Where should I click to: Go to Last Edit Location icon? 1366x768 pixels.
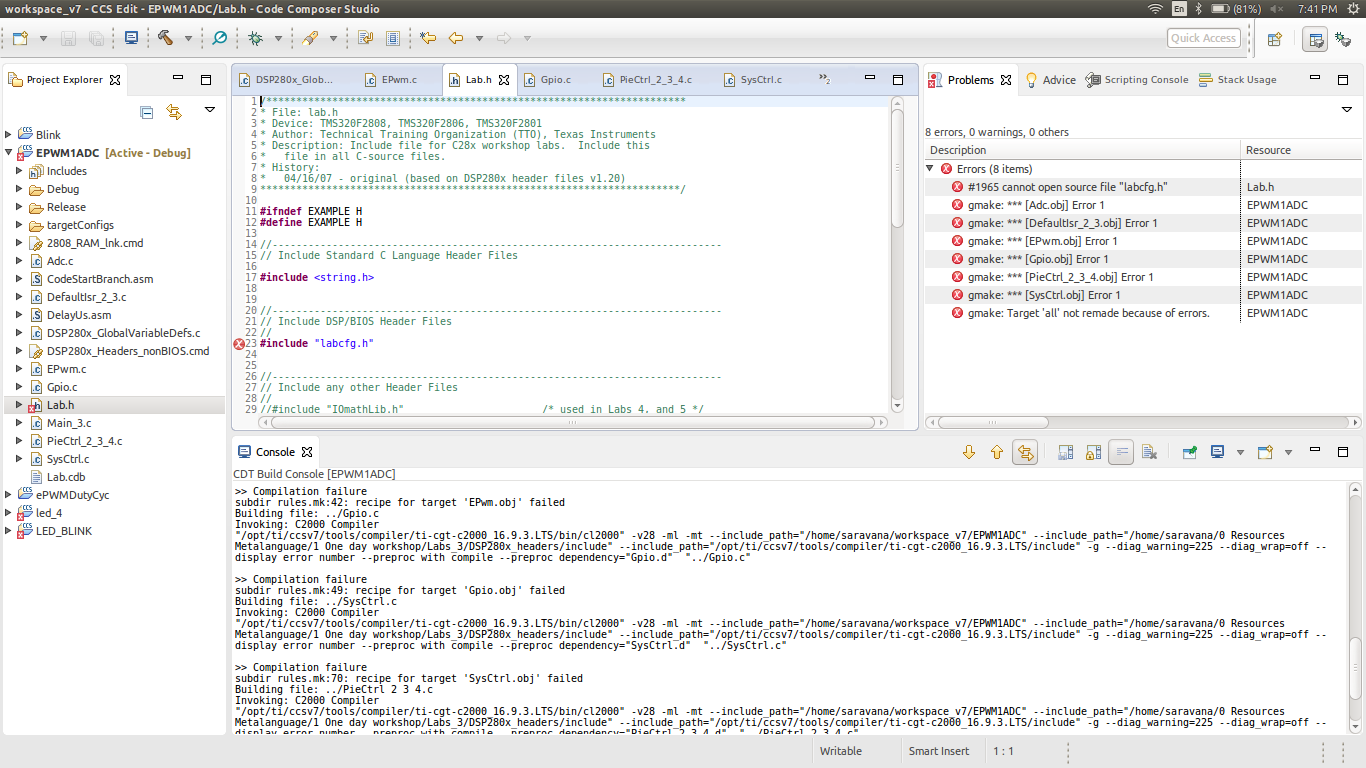(429, 38)
